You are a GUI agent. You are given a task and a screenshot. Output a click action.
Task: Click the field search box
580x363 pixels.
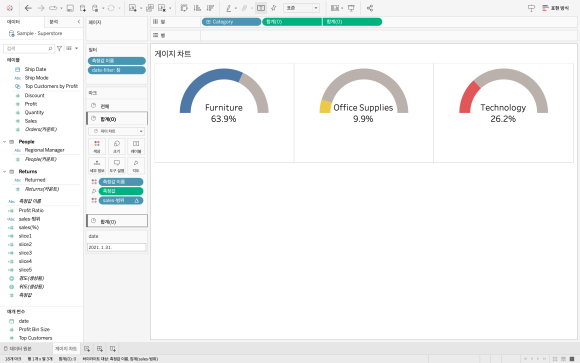[x=29, y=48]
